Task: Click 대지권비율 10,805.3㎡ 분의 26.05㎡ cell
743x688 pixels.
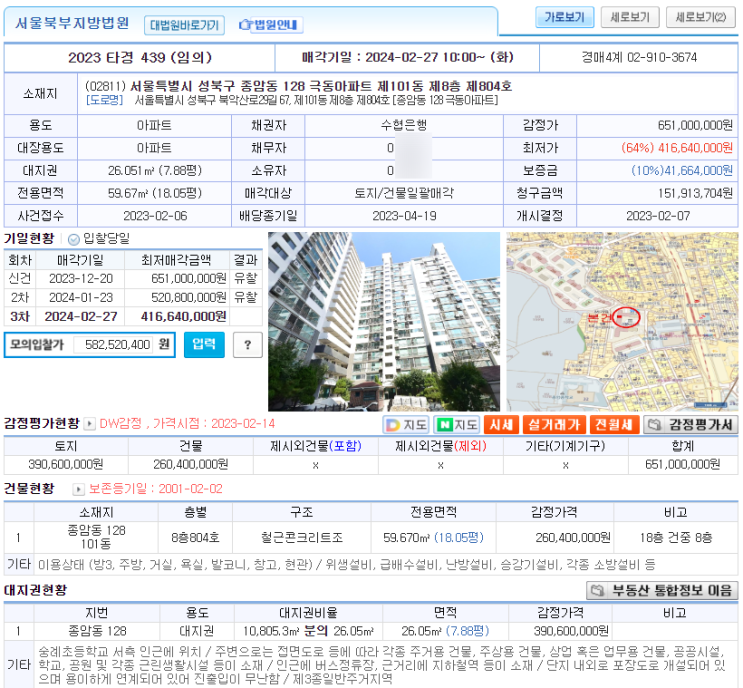Action: [308, 631]
